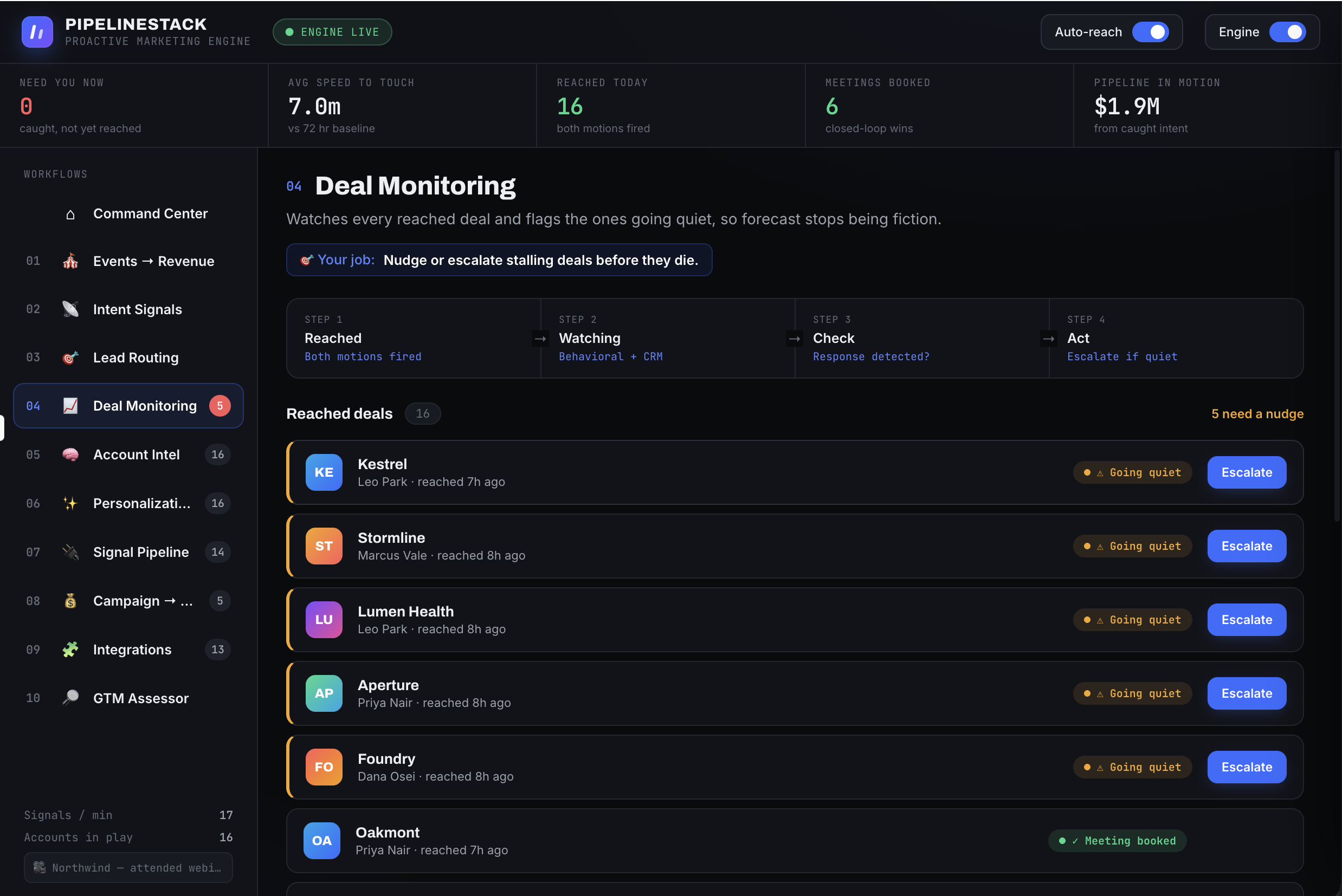Click the Campaign money bag icon

pos(70,601)
